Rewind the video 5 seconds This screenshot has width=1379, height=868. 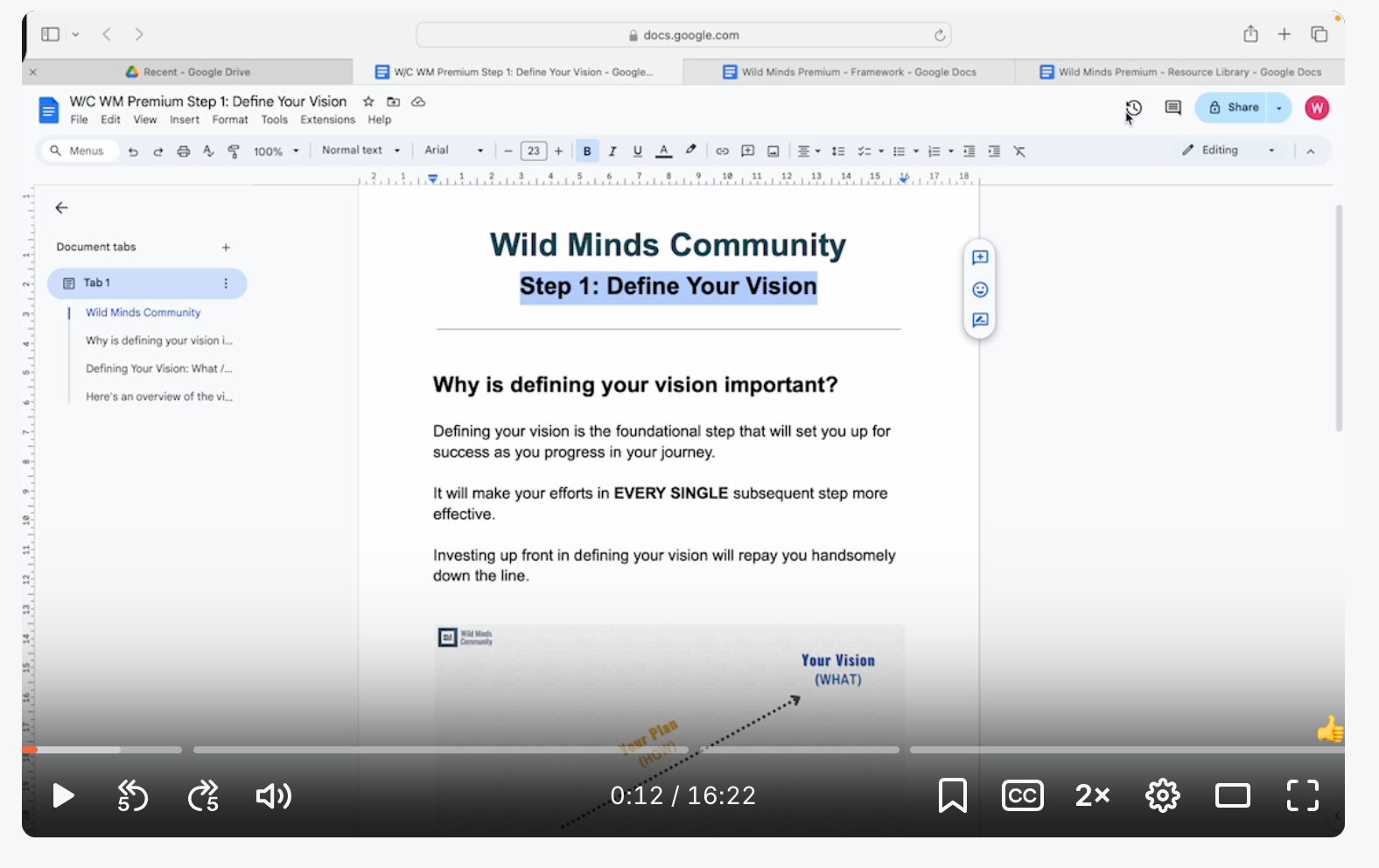133,795
